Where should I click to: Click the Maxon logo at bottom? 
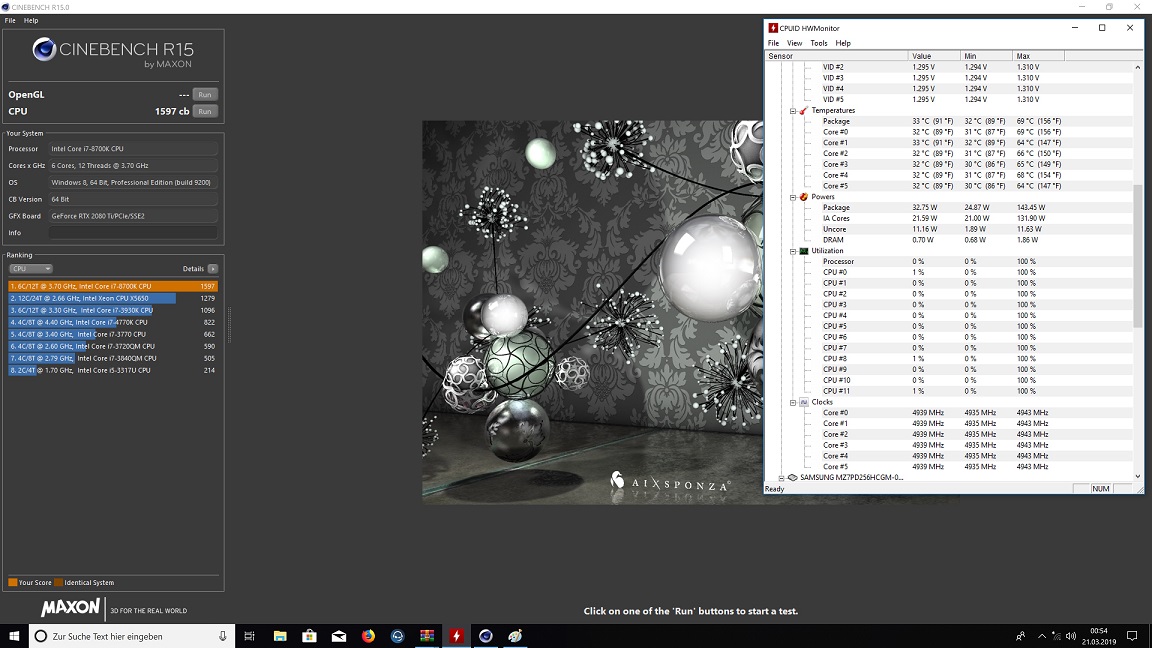tap(70, 608)
